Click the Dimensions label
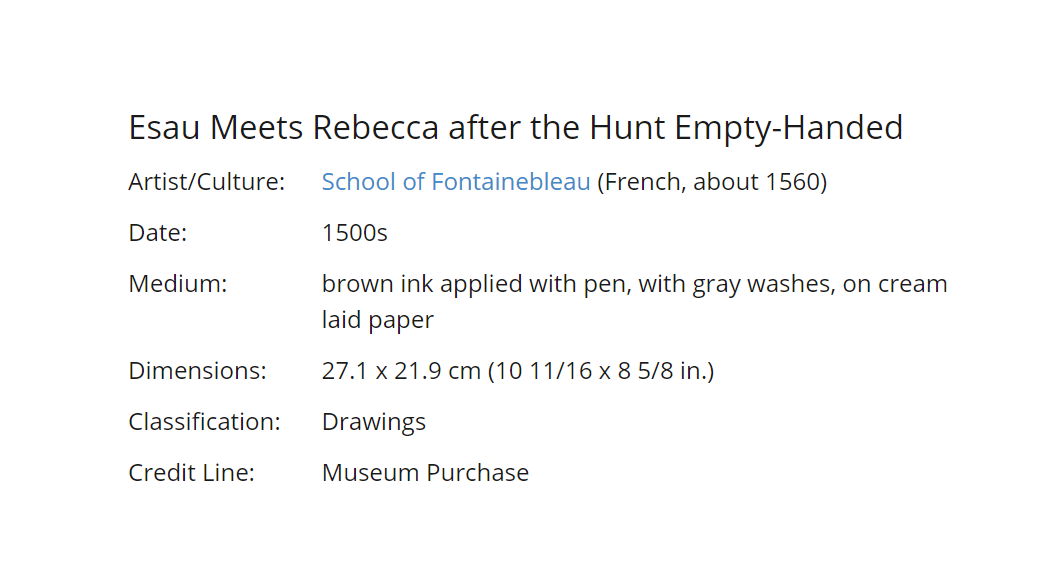The height and width of the screenshot is (569, 1051). point(197,371)
